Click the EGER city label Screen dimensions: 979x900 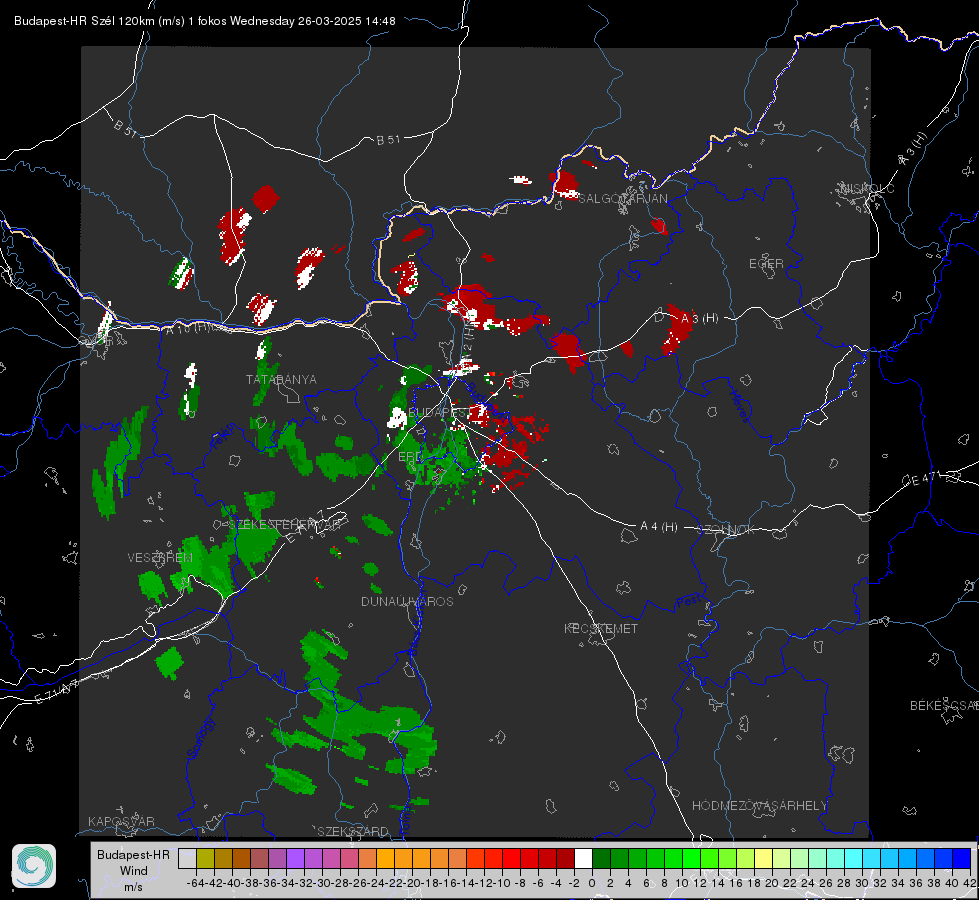pyautogui.click(x=766, y=264)
